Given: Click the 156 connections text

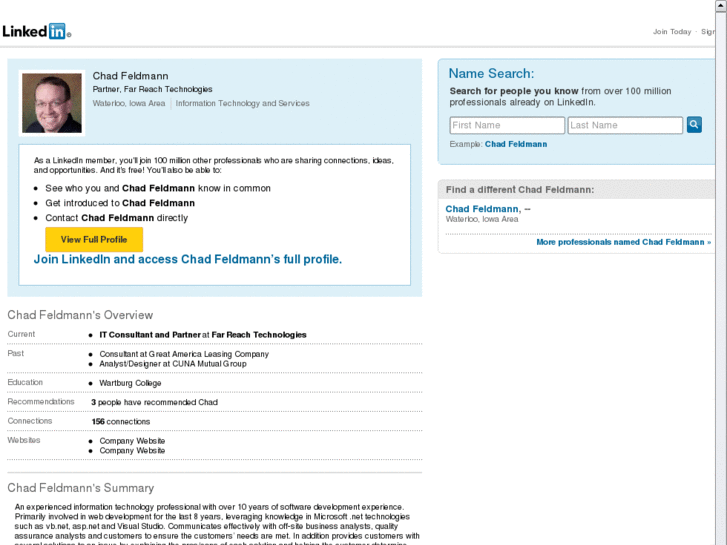Looking at the screenshot, I should tap(121, 422).
